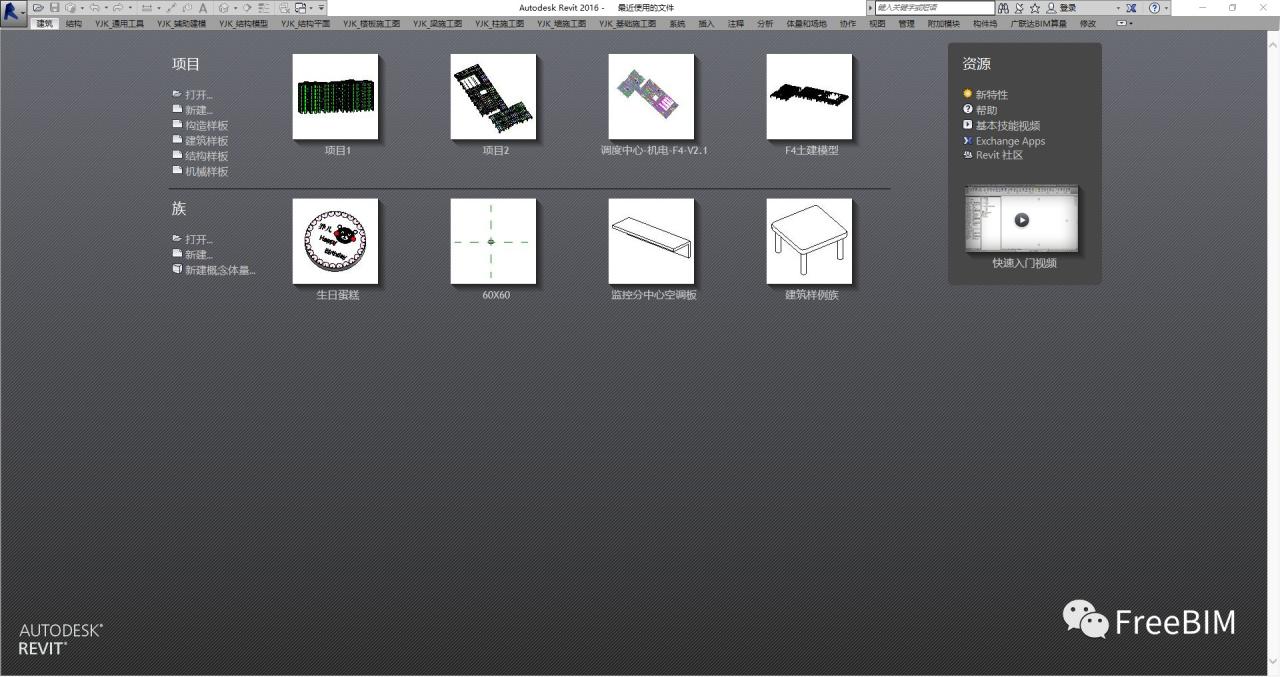The image size is (1280, 677).
Task: Open the Quick Access Toolbar customize dropdown
Action: click(x=322, y=8)
